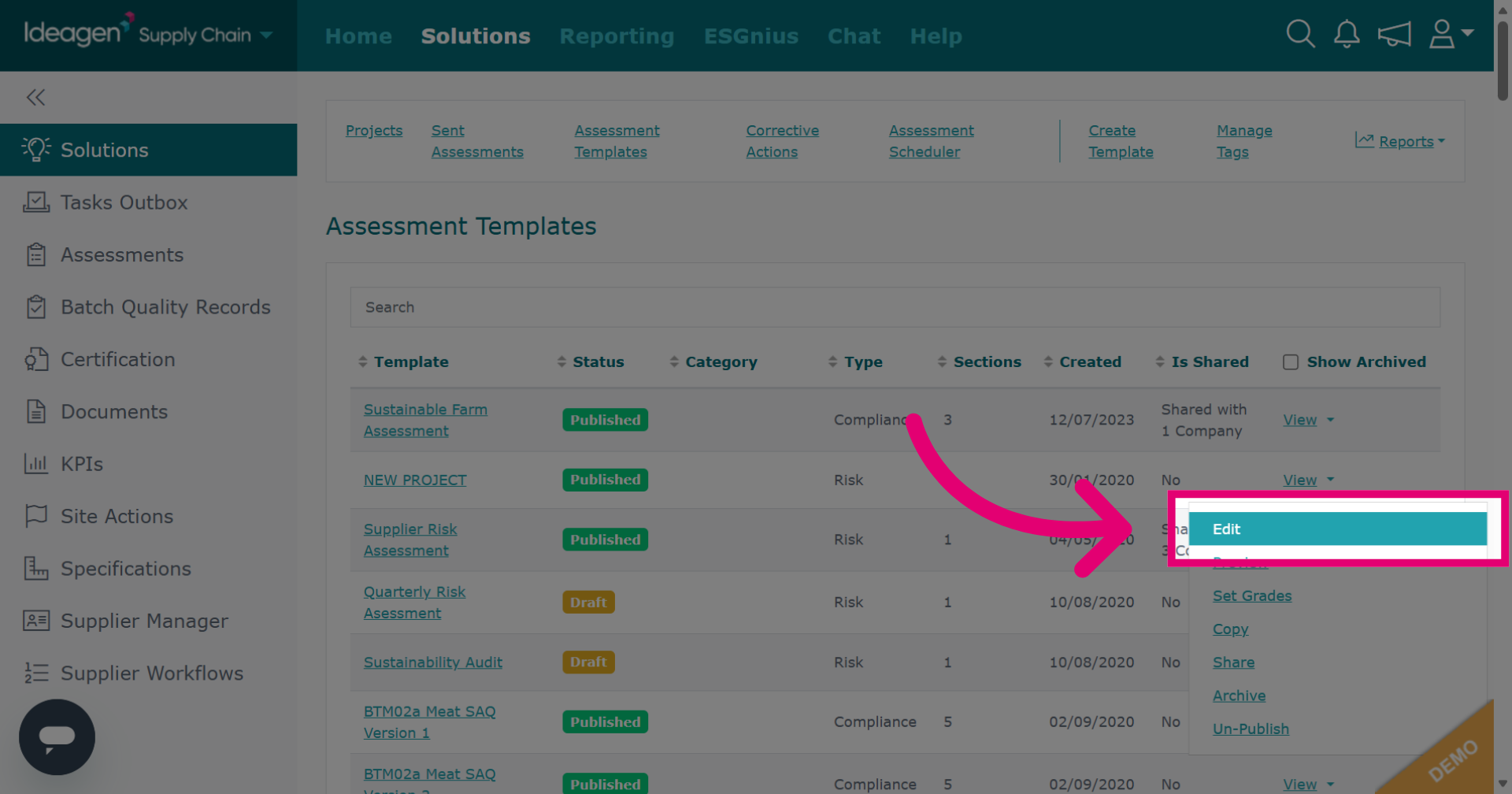
Task: Open the user account profile icon
Action: pyautogui.click(x=1451, y=34)
